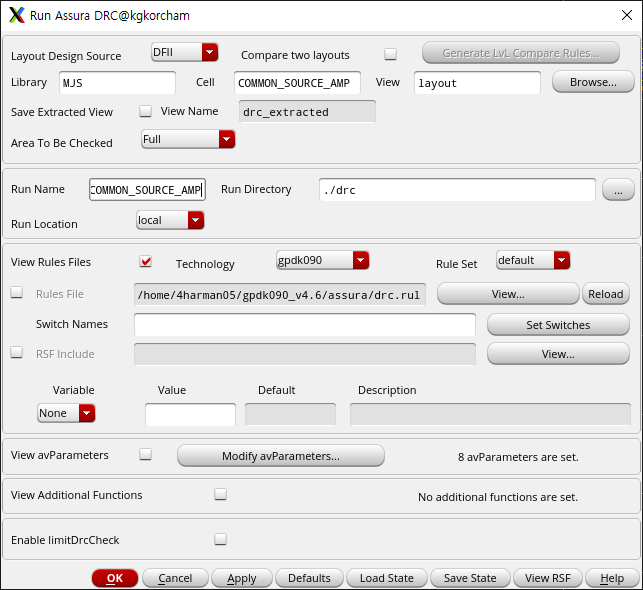Image resolution: width=643 pixels, height=590 pixels.
Task: Uncheck the View Rules Files checkbox
Action: [146, 261]
